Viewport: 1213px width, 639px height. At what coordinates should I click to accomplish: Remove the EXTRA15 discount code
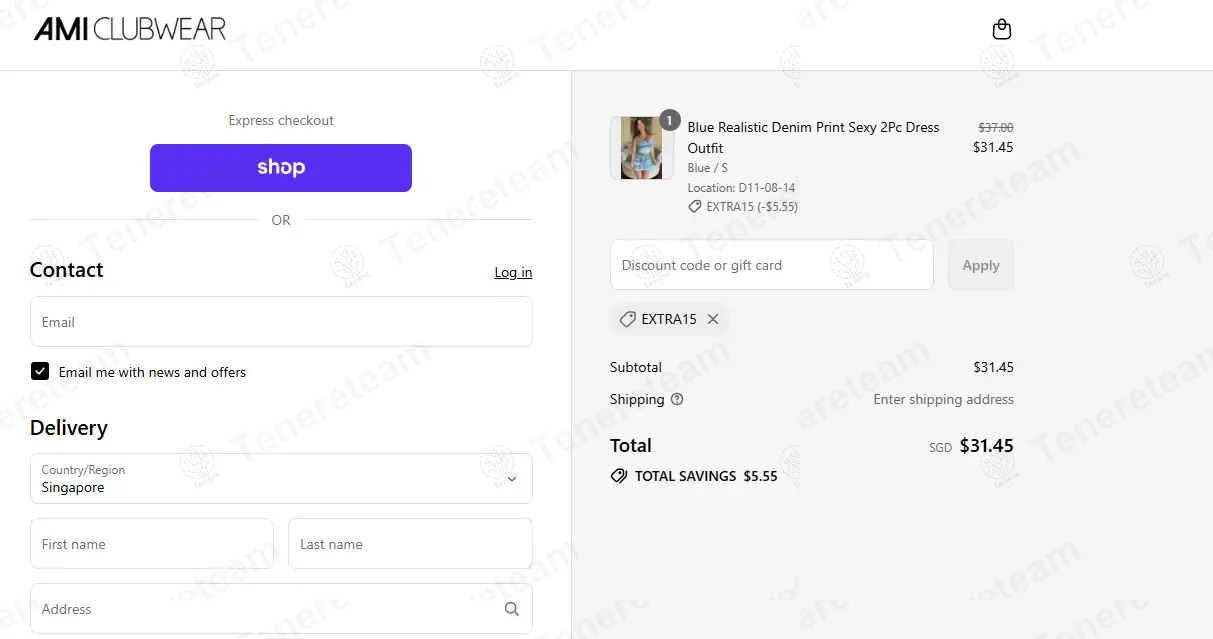pos(713,319)
